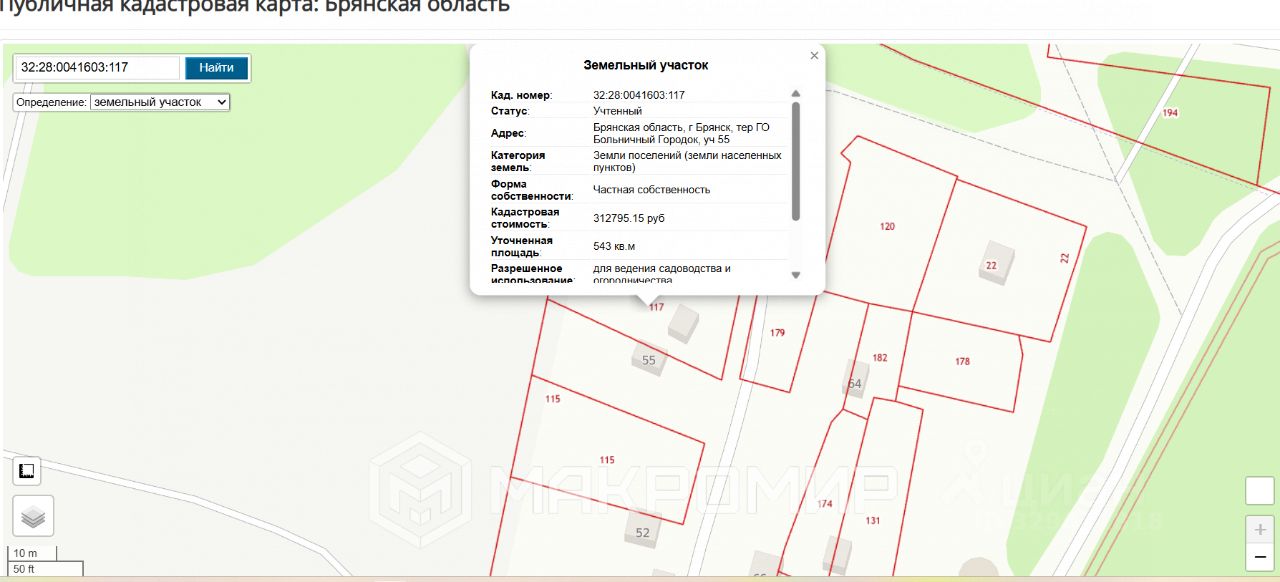
Task: Click Частная собственность ownership value
Action: pyautogui.click(x=651, y=189)
